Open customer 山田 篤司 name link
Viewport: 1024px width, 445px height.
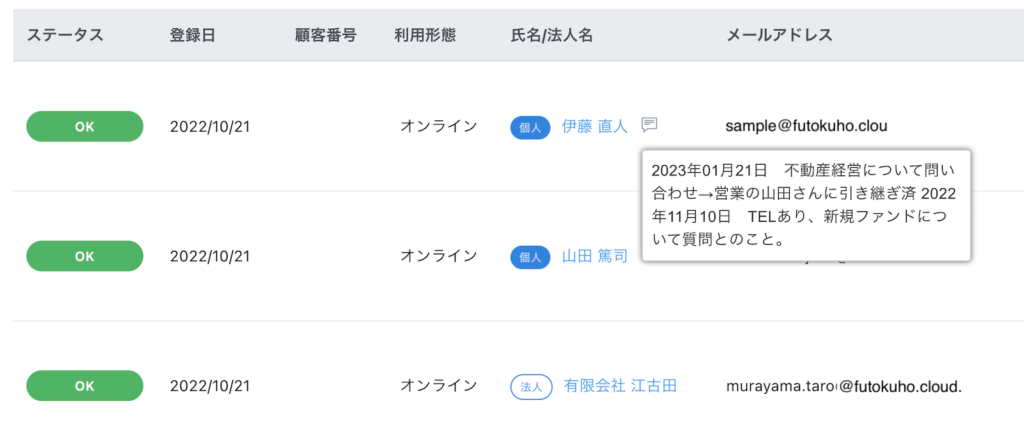594,256
